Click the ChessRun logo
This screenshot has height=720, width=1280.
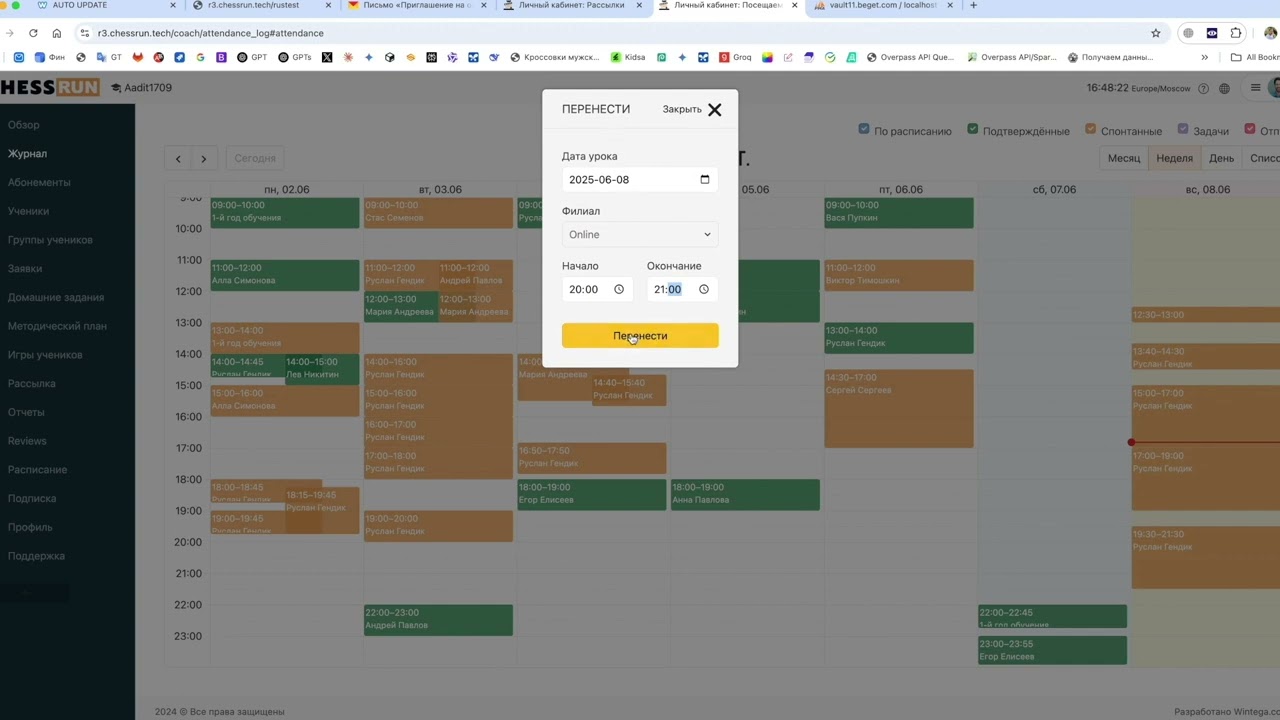50,89
